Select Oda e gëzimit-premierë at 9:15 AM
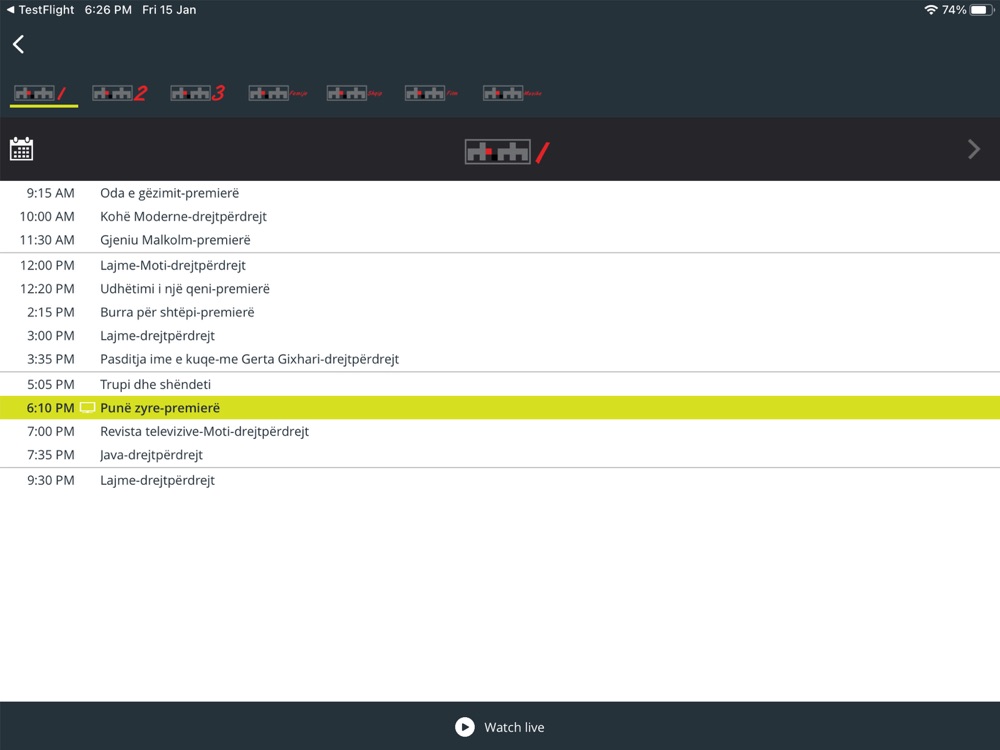1000x750 pixels. tap(500, 193)
